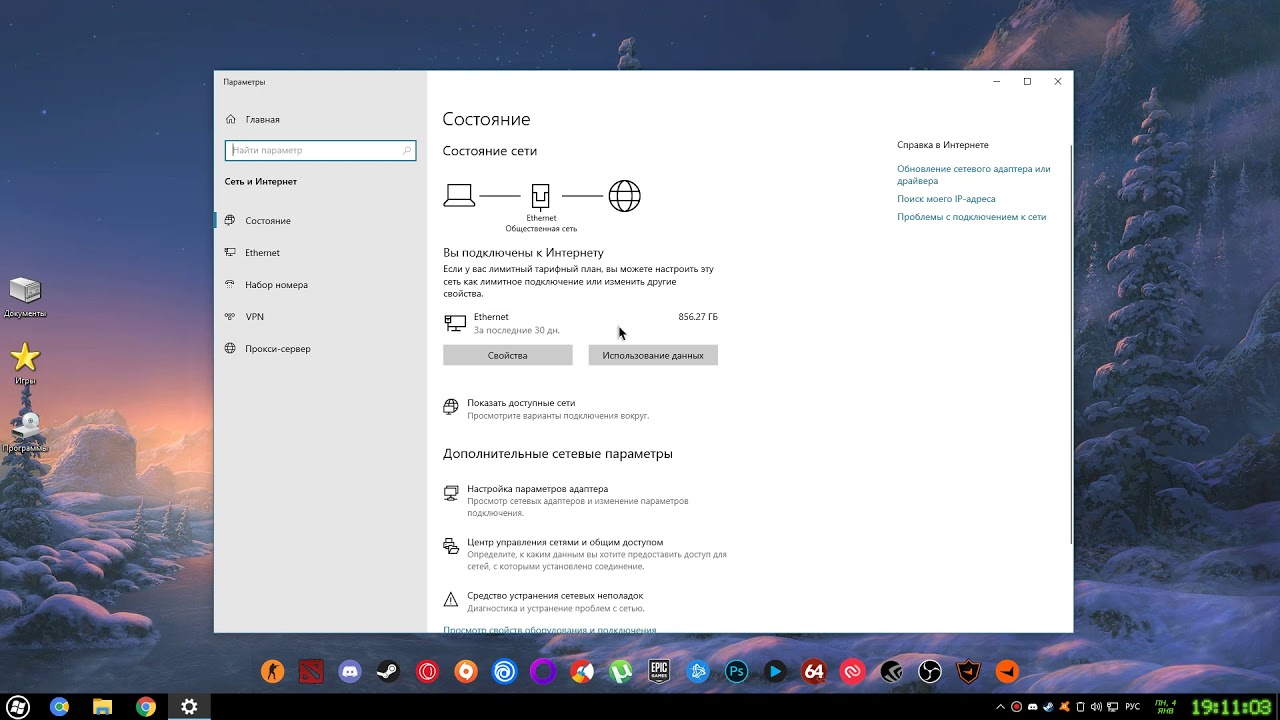Launch Battle.net from the dock
The image size is (1280, 720).
pyautogui.click(x=698, y=671)
